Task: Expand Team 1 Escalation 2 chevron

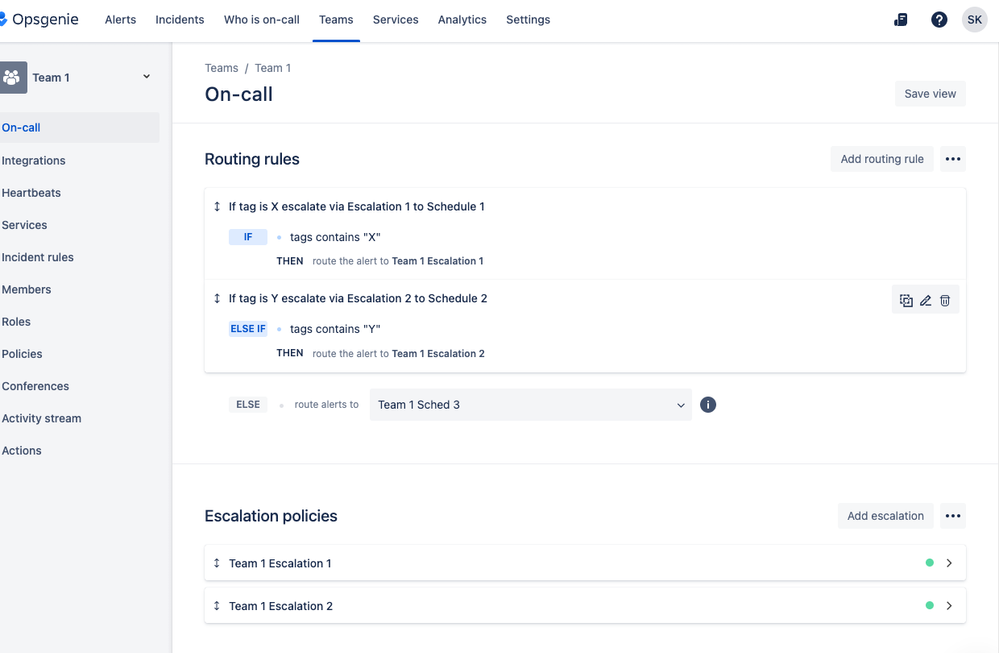Action: (x=949, y=606)
